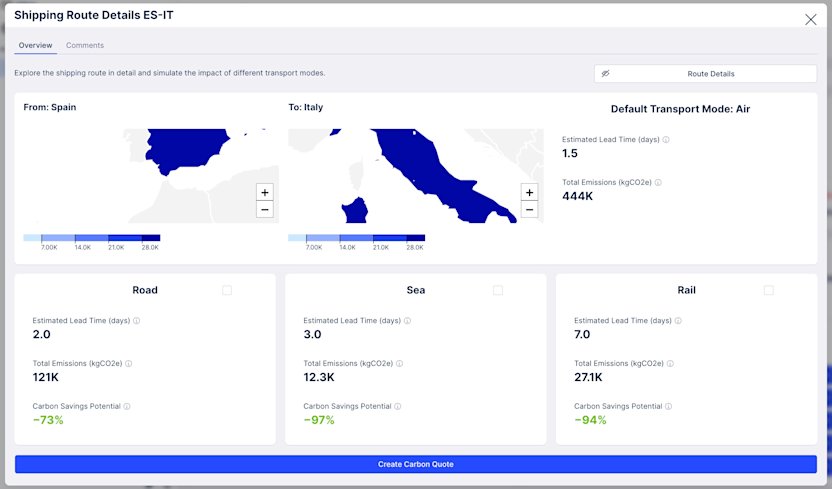The image size is (832, 489).
Task: Click the 7.0 days Rail lead time value
Action: click(582, 334)
